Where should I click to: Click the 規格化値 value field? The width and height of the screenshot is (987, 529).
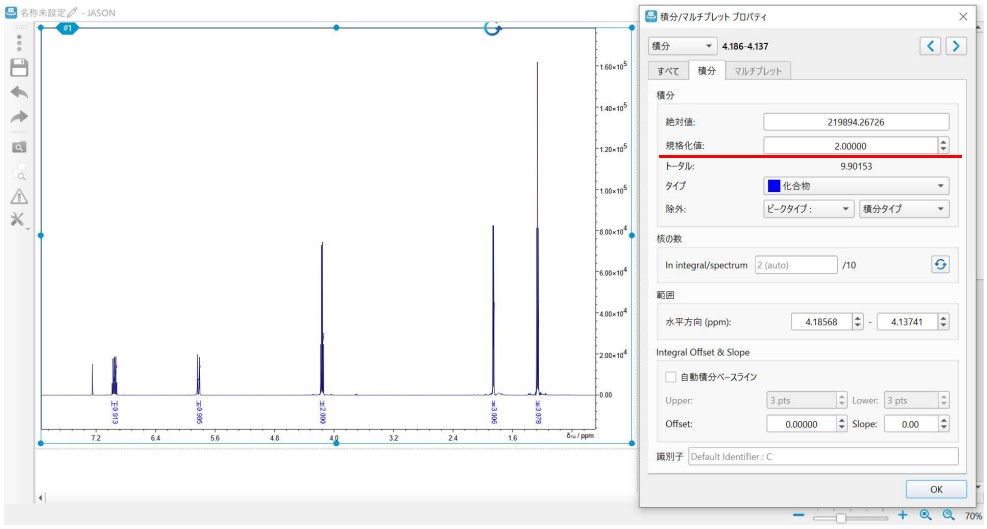[x=849, y=146]
